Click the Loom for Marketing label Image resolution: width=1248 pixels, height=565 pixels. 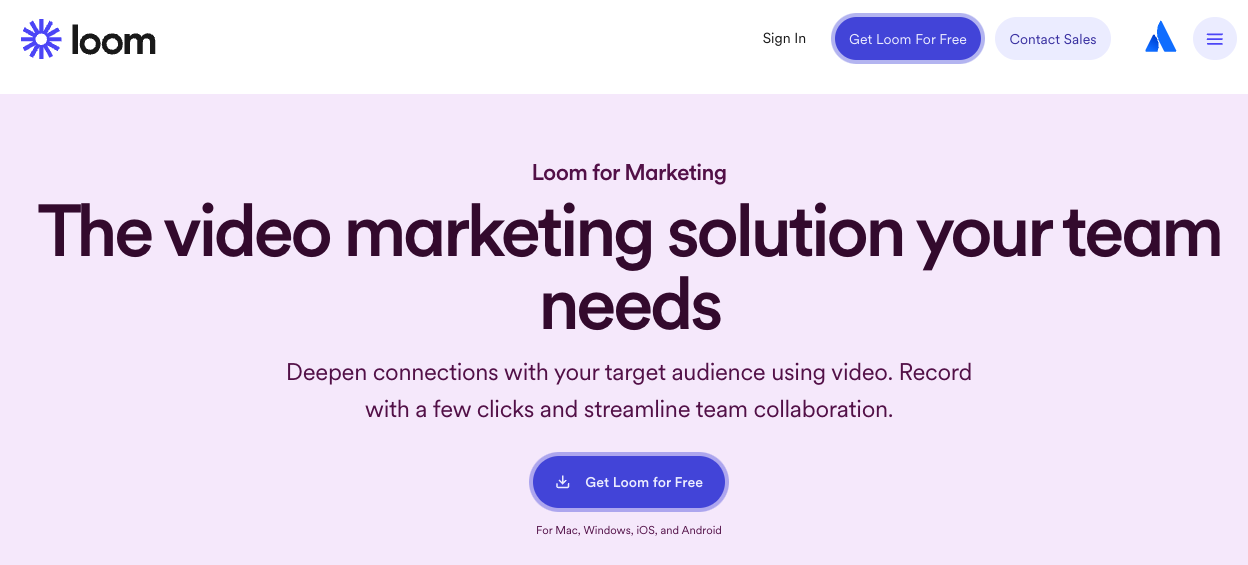pos(629,173)
